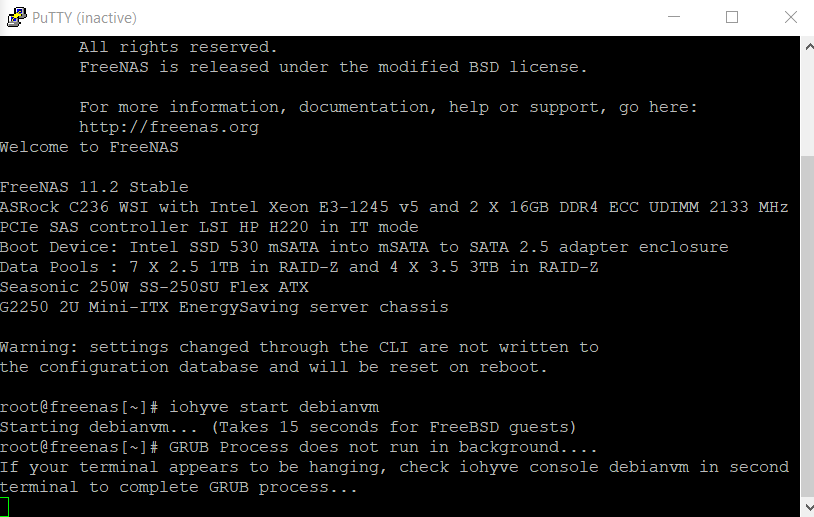The height and width of the screenshot is (517, 814).
Task: Click the http://freenas.org URL text
Action: click(169, 127)
